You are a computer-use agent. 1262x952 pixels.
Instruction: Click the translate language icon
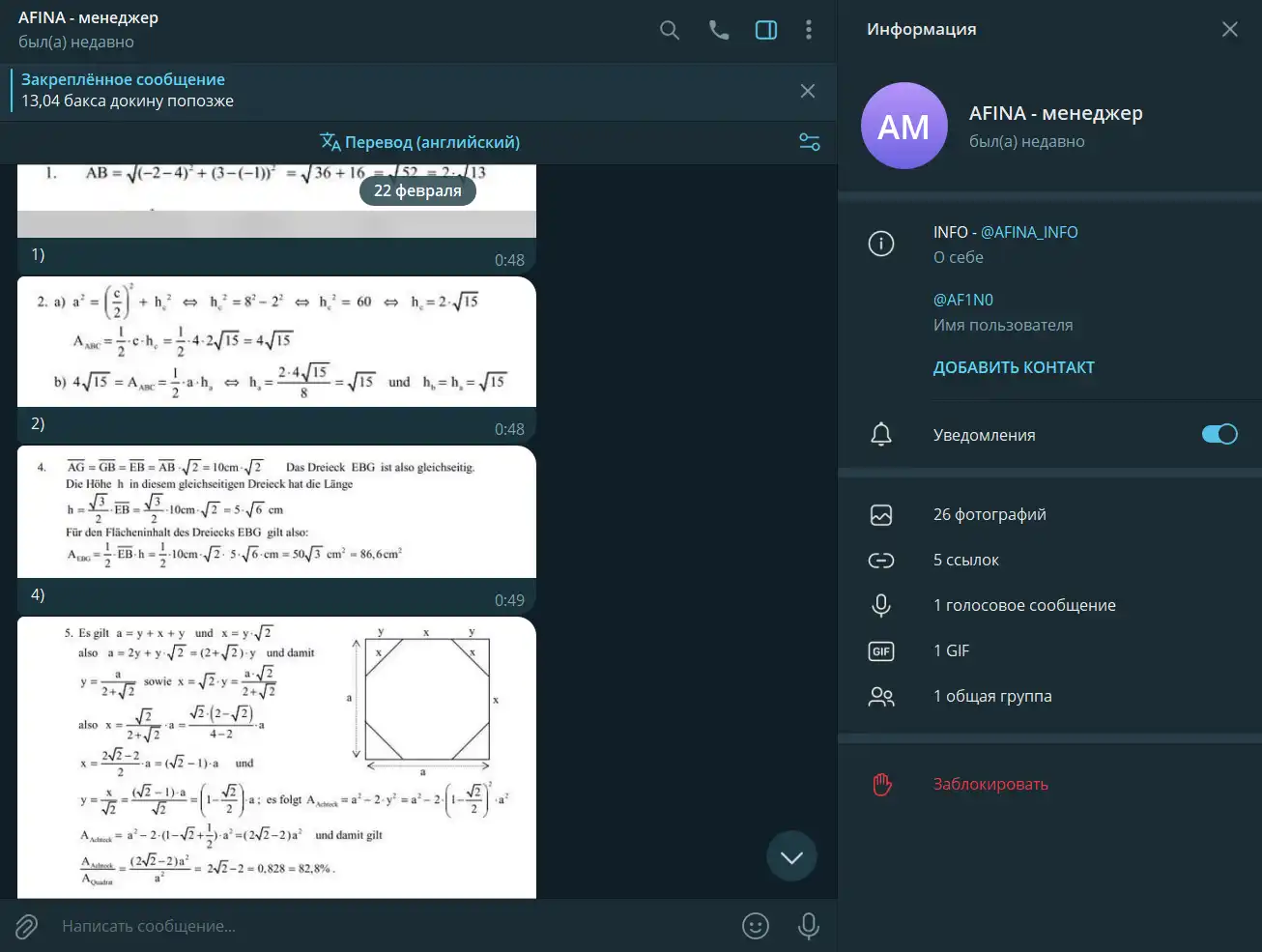330,142
